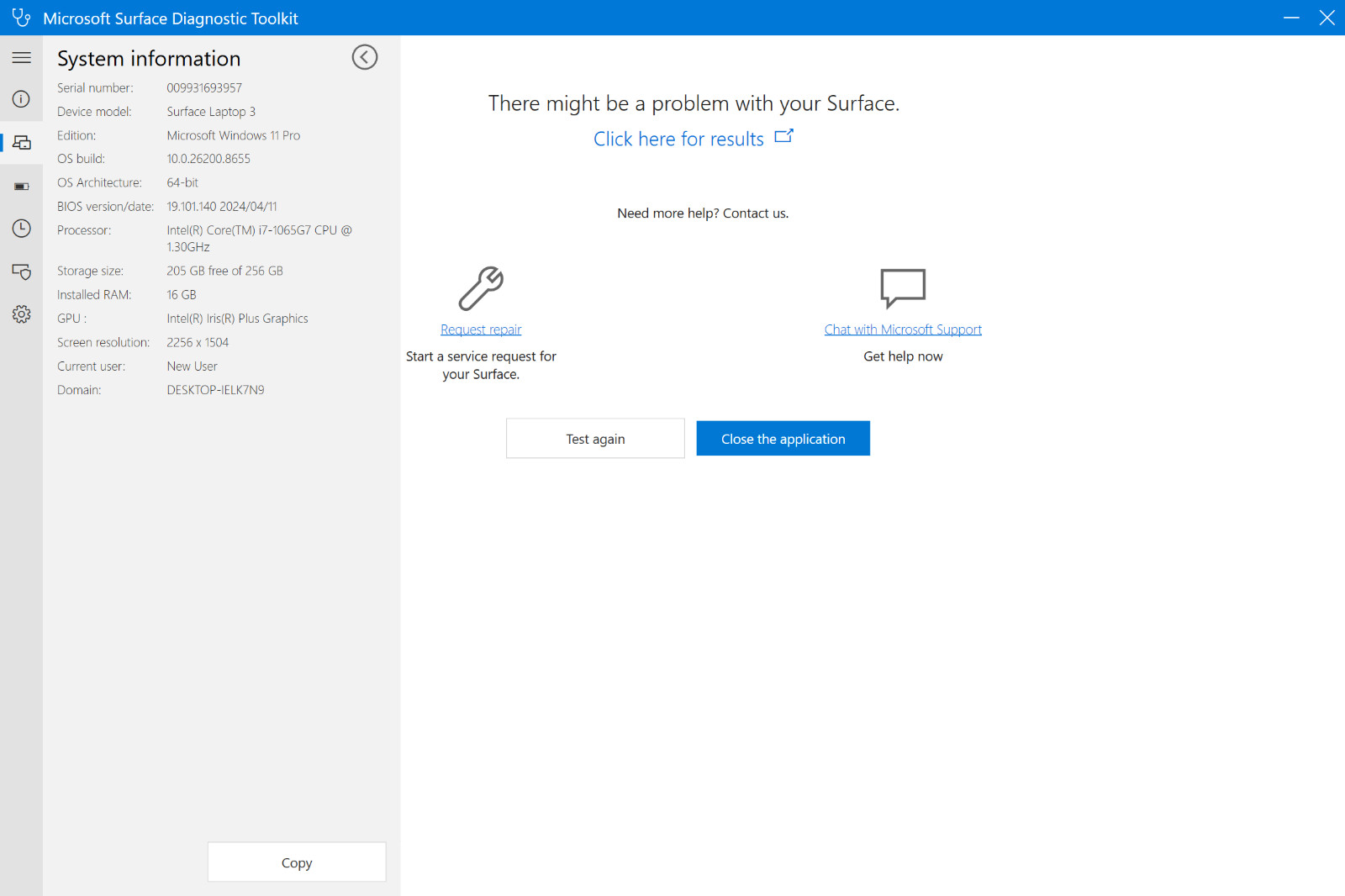Choose Close the application
Viewport: 1345px width, 896px height.
pyautogui.click(x=783, y=439)
